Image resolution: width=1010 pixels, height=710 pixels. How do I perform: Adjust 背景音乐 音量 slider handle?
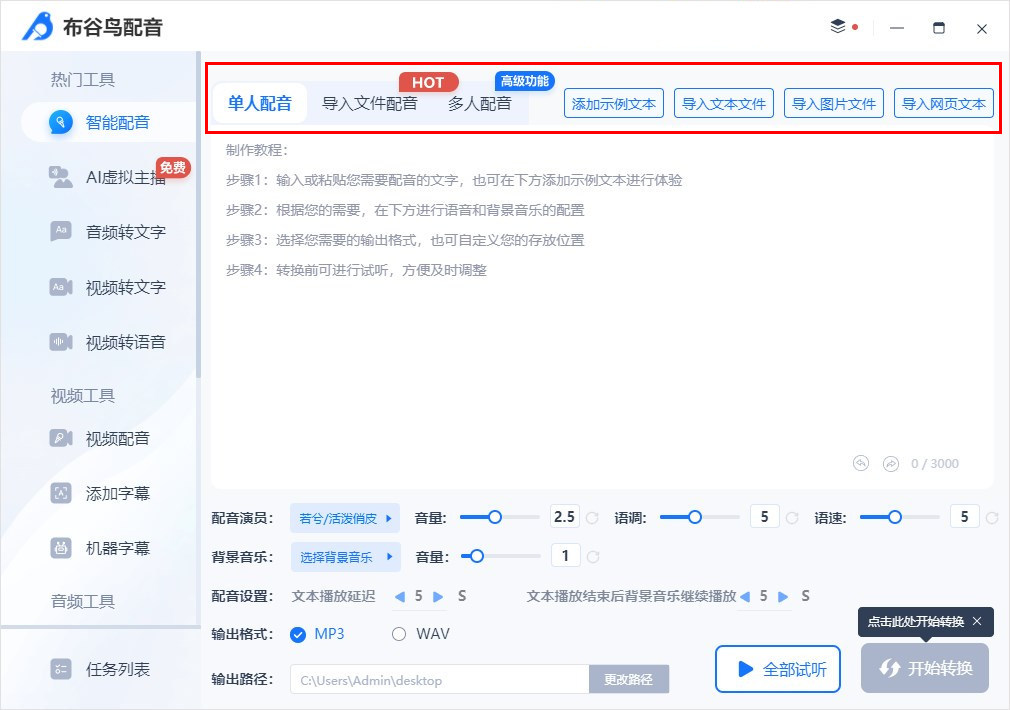click(477, 555)
